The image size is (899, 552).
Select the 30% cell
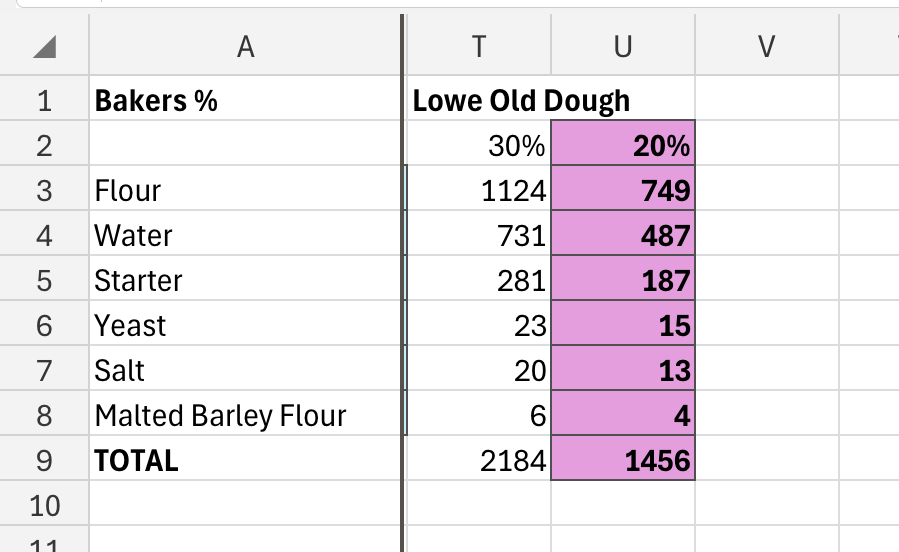point(479,146)
